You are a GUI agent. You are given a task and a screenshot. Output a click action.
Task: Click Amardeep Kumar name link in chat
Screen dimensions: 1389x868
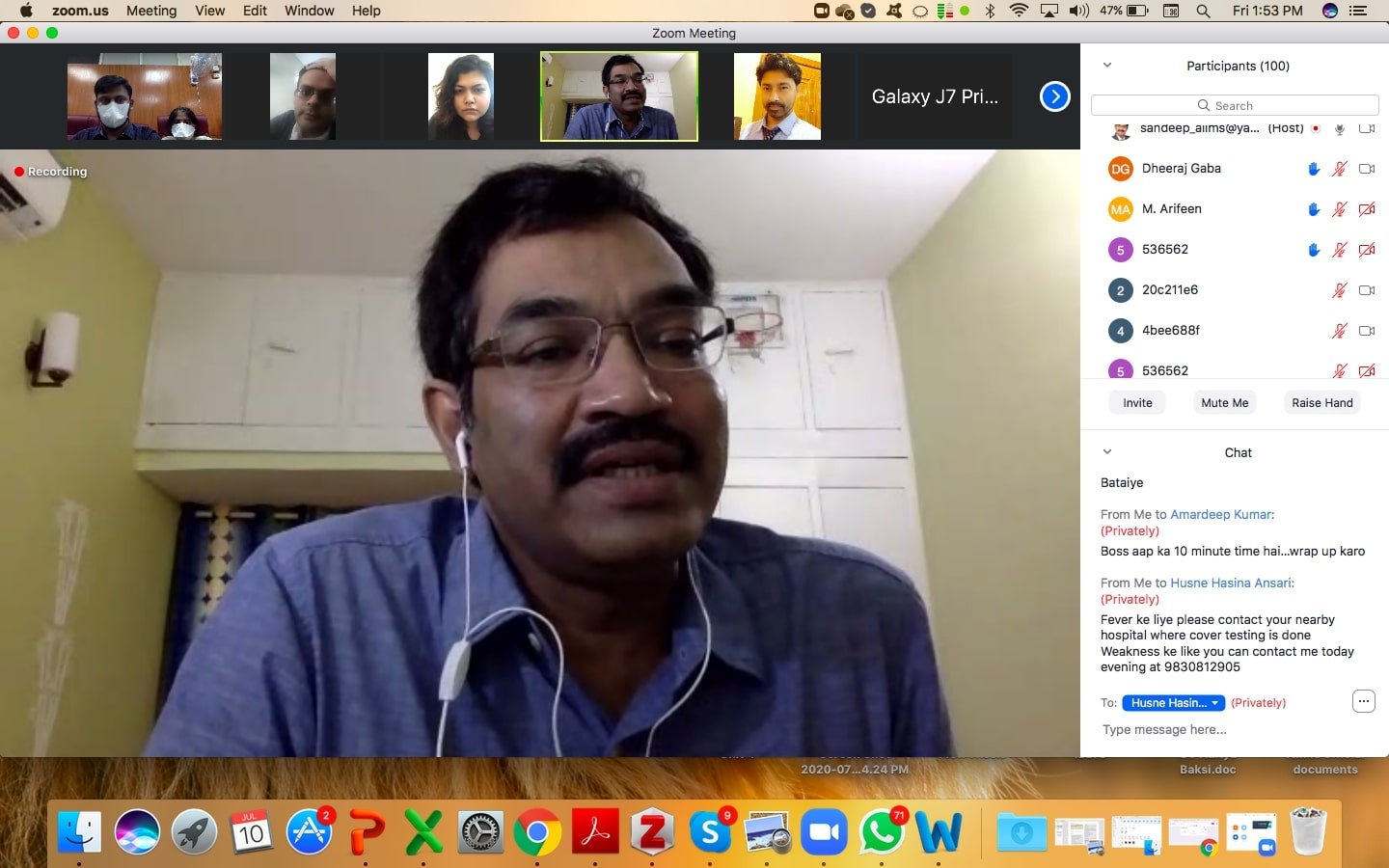pos(1220,515)
